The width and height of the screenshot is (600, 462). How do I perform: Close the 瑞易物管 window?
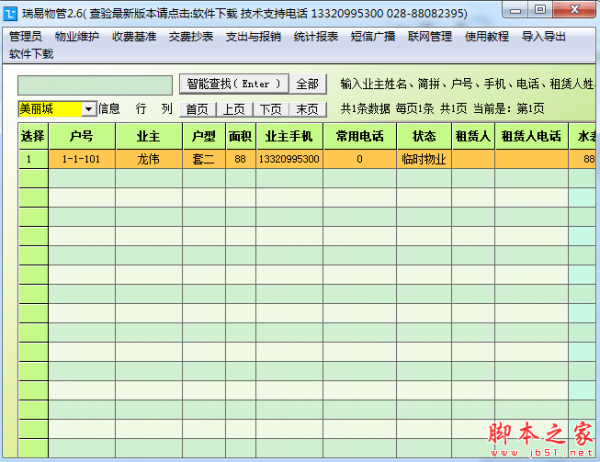click(575, 10)
